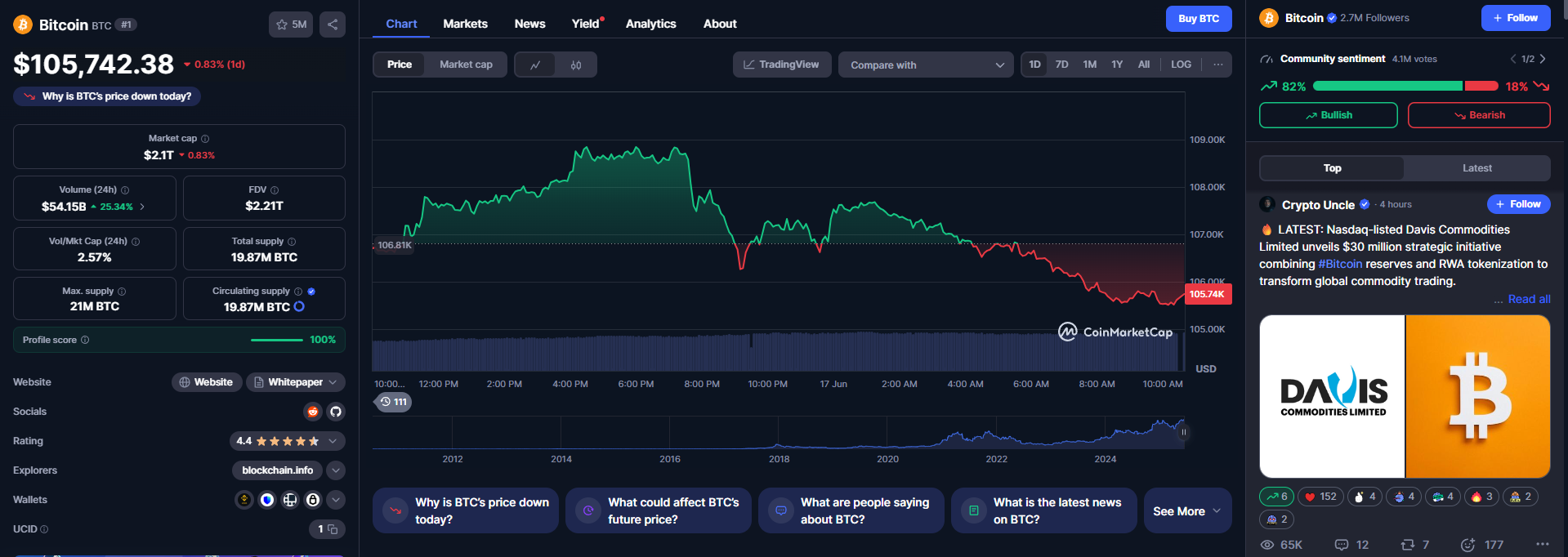
Task: Click the circulating supply progress ring icon
Action: click(x=299, y=306)
